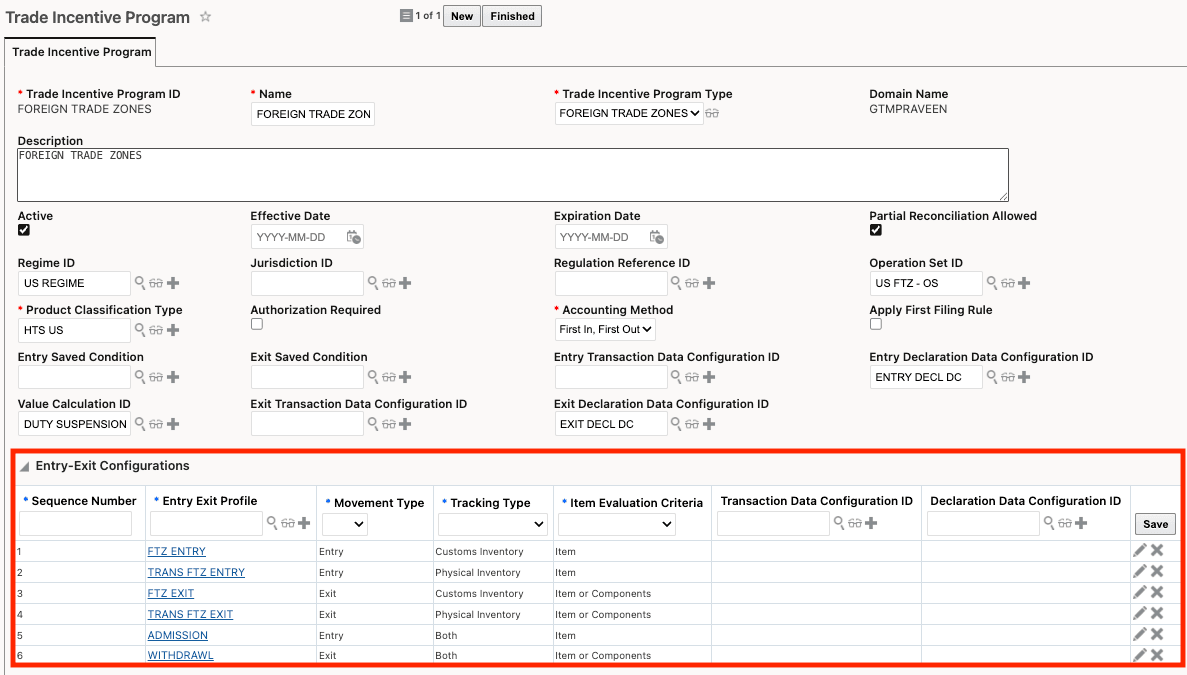Enable the Authorization Required checkbox
Screen dimensions: 1187x675
point(257,324)
